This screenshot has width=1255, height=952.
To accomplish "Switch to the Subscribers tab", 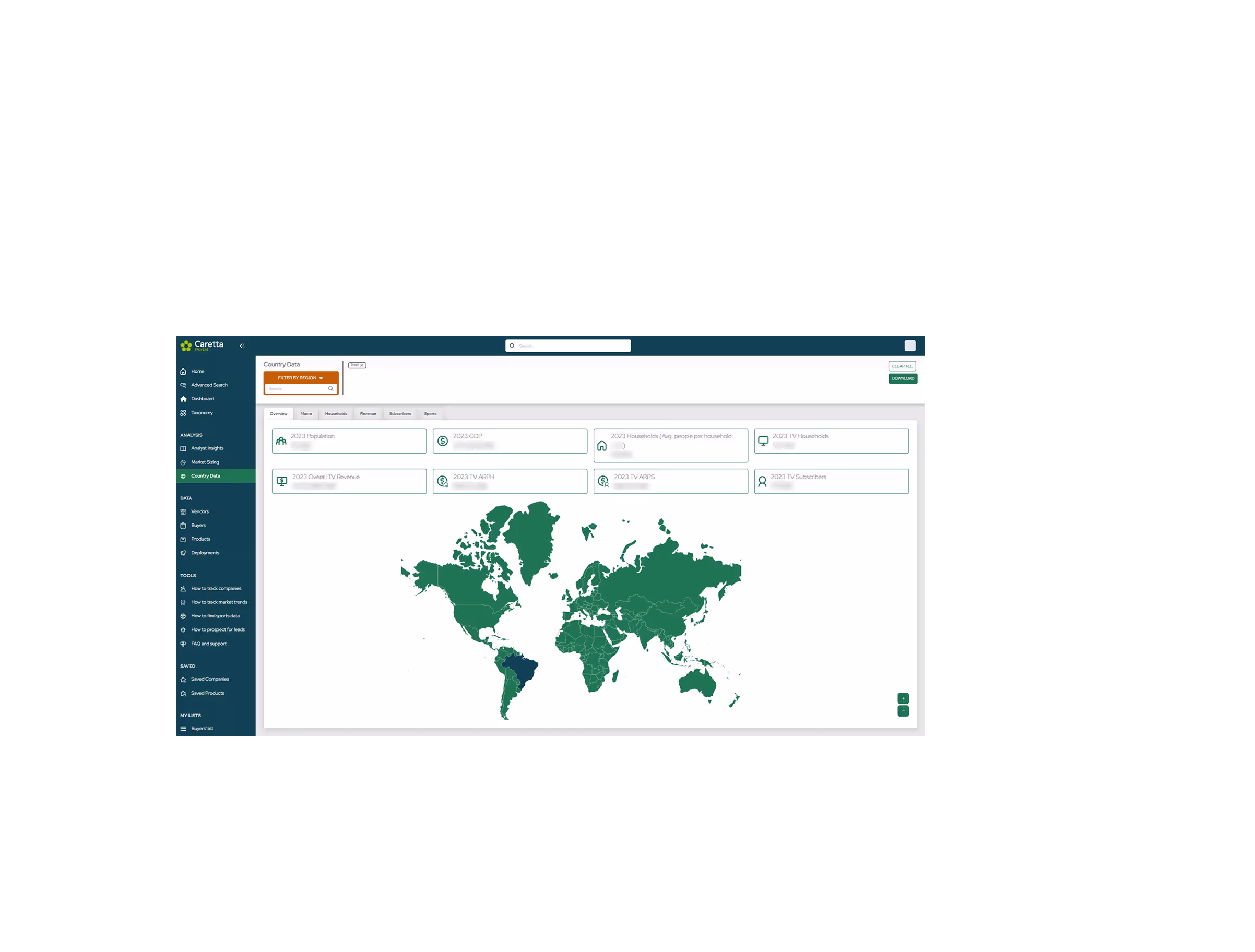I will (400, 413).
